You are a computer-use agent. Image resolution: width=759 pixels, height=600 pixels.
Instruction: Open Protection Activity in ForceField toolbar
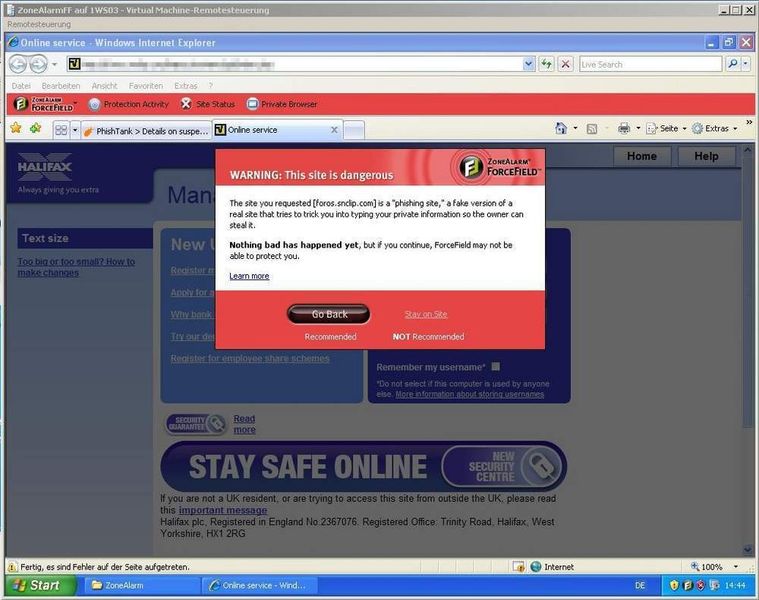click(x=128, y=104)
